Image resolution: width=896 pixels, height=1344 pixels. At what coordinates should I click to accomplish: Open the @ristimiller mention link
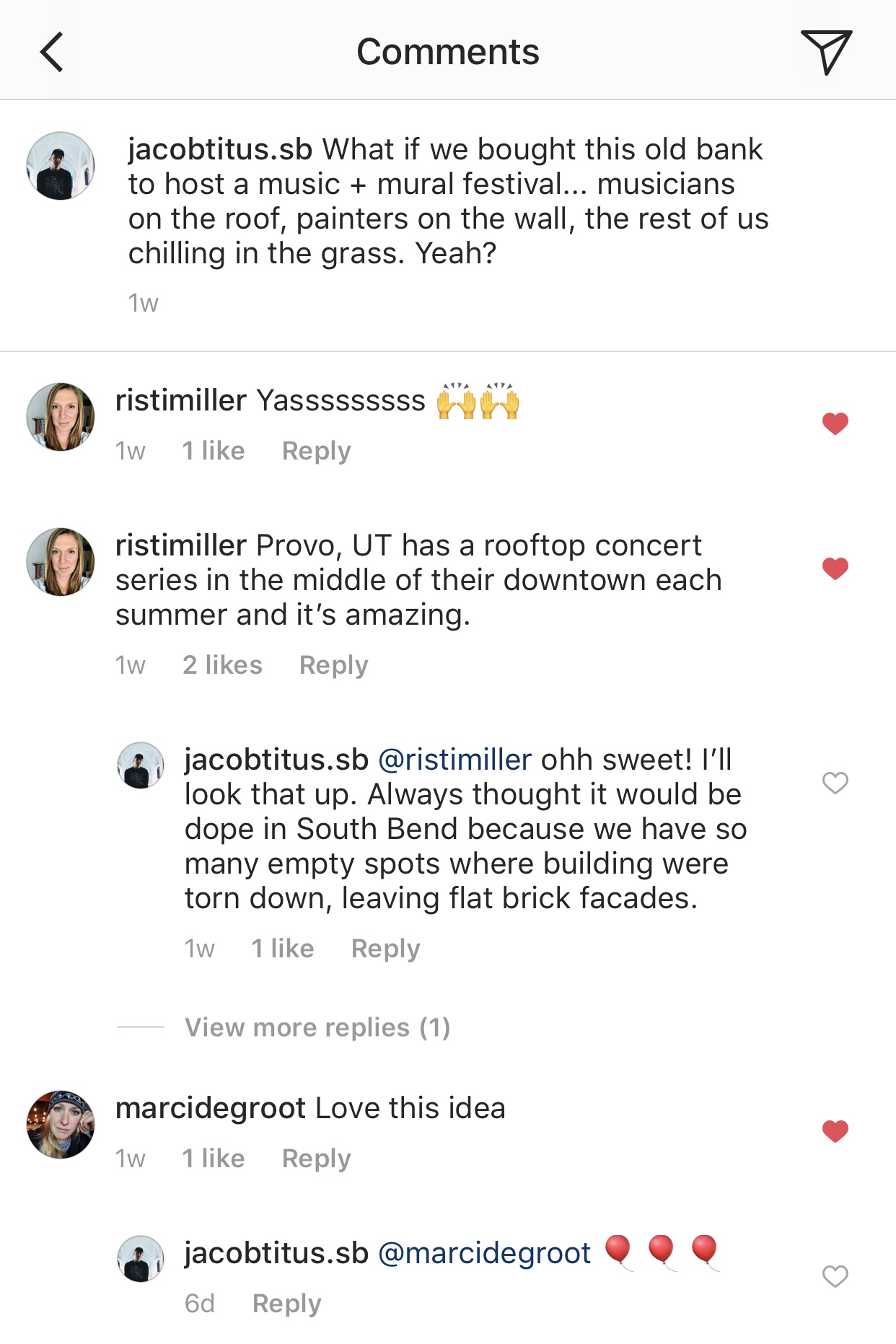point(454,760)
